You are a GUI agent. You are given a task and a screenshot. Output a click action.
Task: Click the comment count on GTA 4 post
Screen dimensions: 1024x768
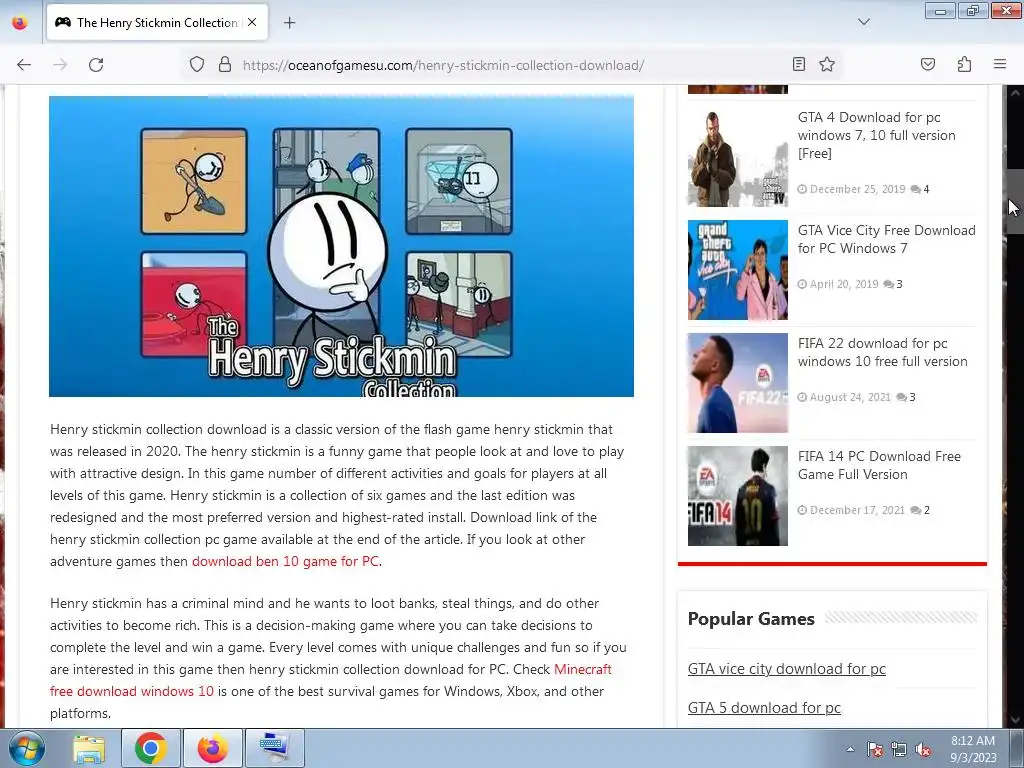tap(920, 189)
